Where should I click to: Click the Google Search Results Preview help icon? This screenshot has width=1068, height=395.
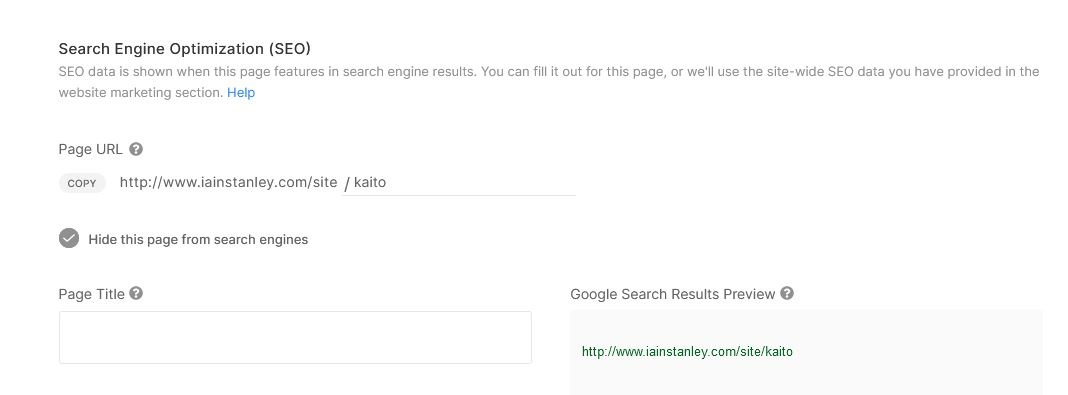pyautogui.click(x=787, y=294)
